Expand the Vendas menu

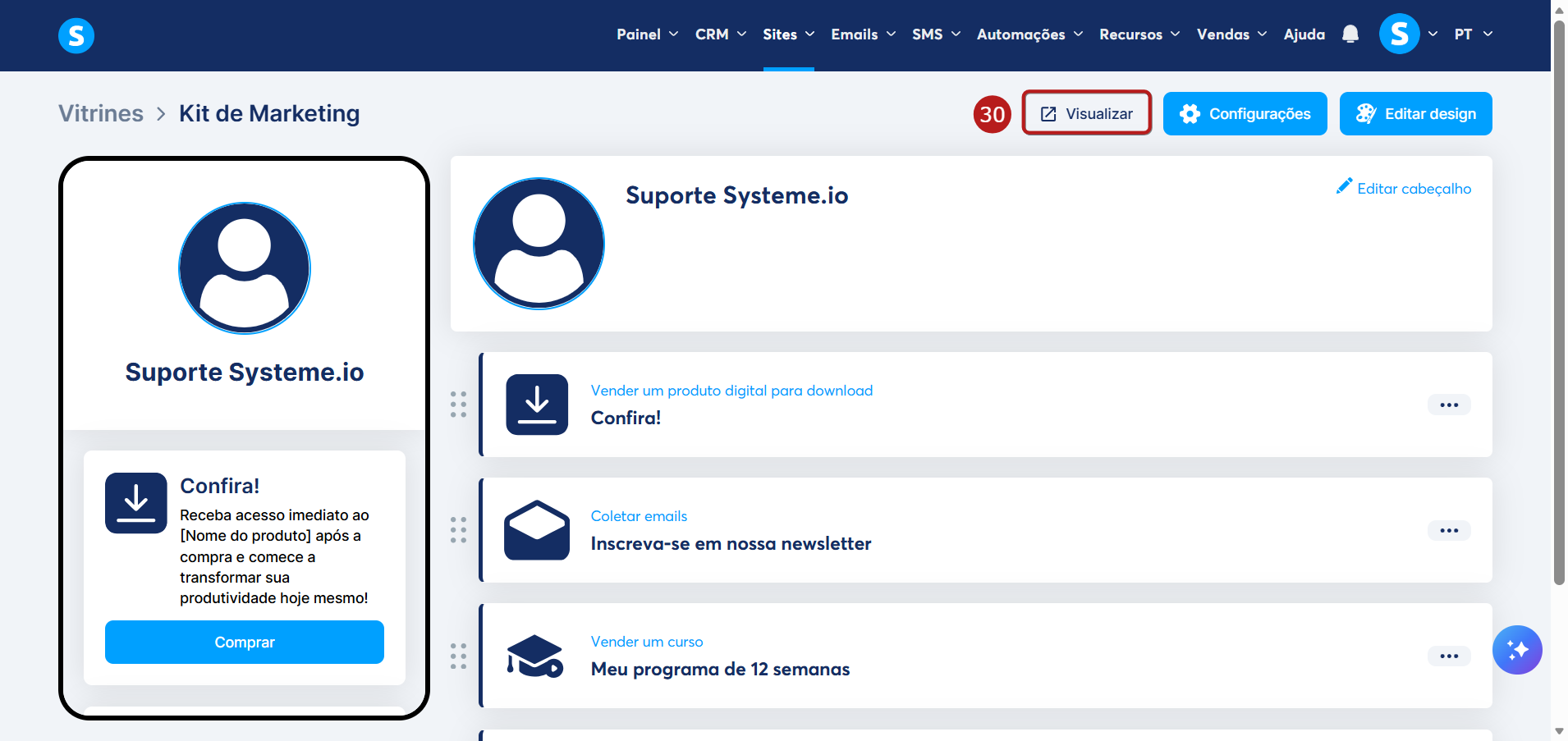pyautogui.click(x=1232, y=34)
